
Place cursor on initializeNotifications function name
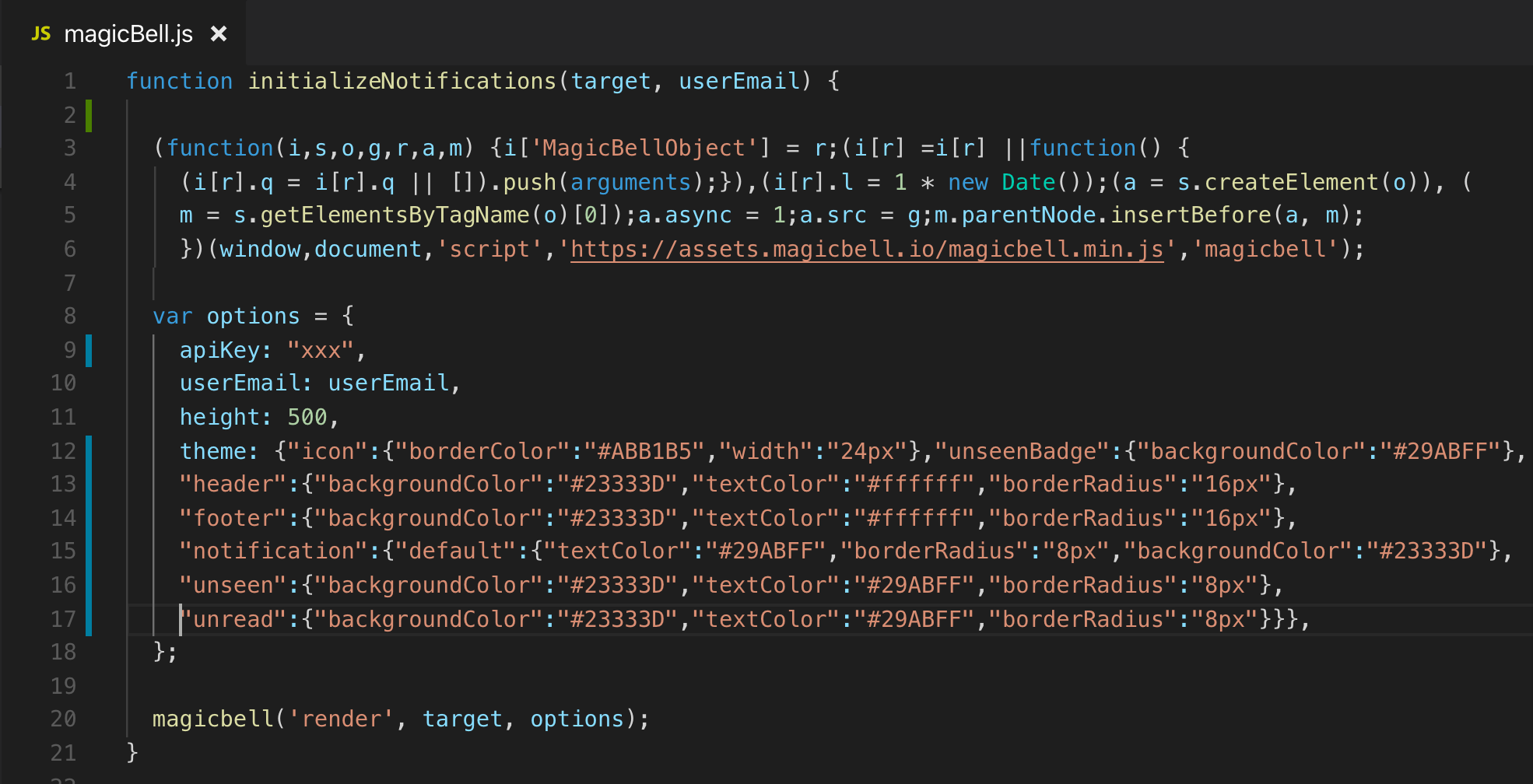[x=402, y=81]
